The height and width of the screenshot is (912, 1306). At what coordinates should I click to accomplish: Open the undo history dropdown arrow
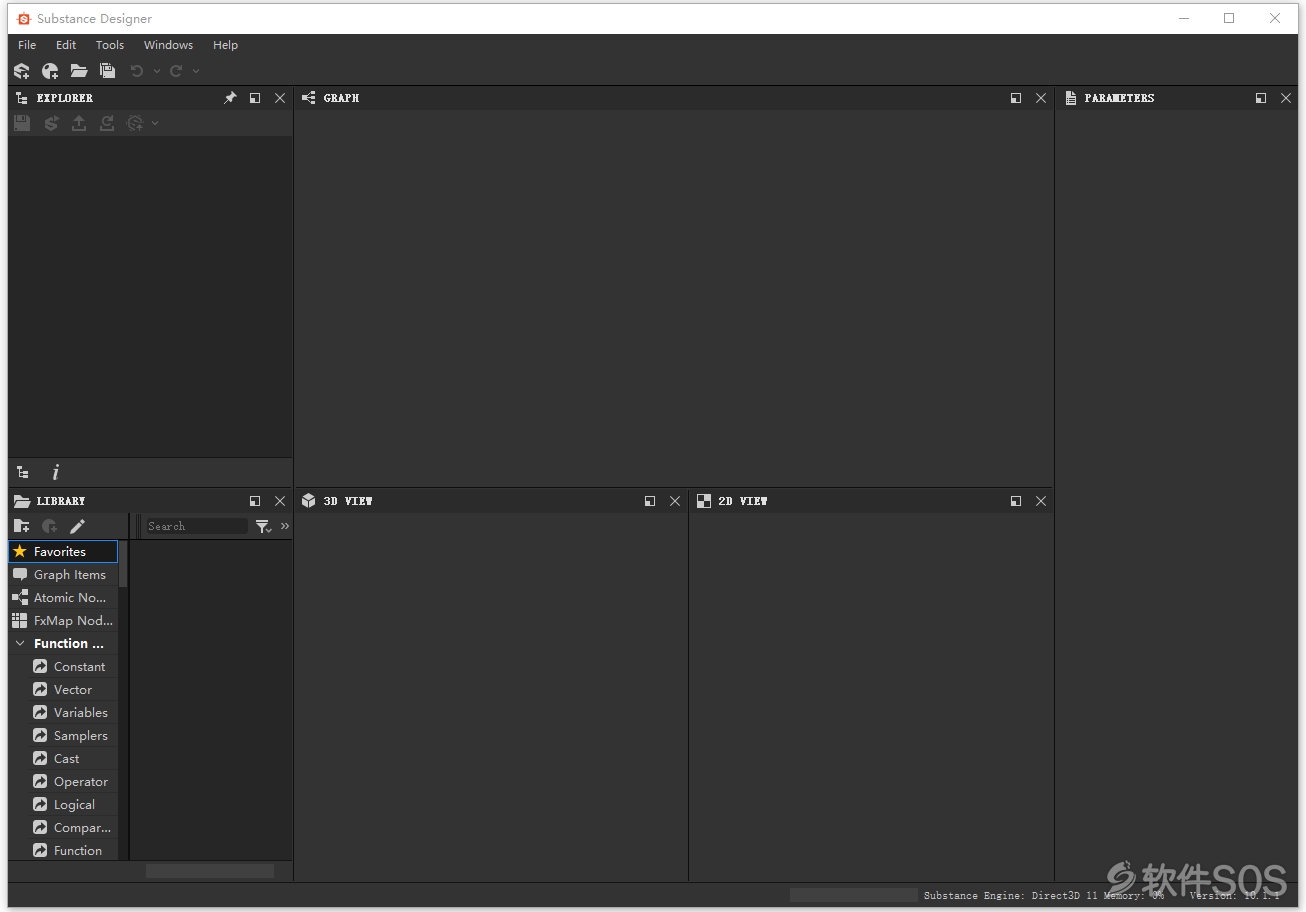click(157, 71)
